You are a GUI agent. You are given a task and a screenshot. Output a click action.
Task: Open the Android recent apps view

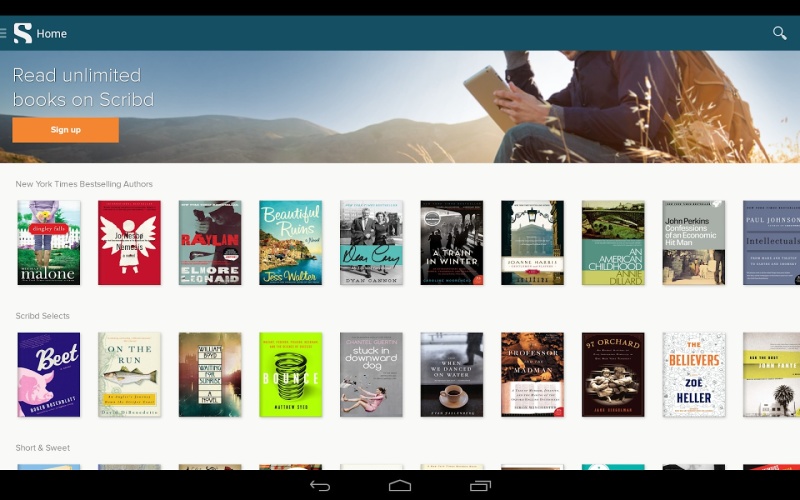(x=480, y=486)
